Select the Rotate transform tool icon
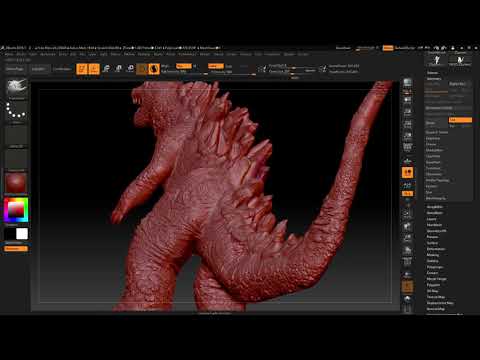 (x=131, y=68)
